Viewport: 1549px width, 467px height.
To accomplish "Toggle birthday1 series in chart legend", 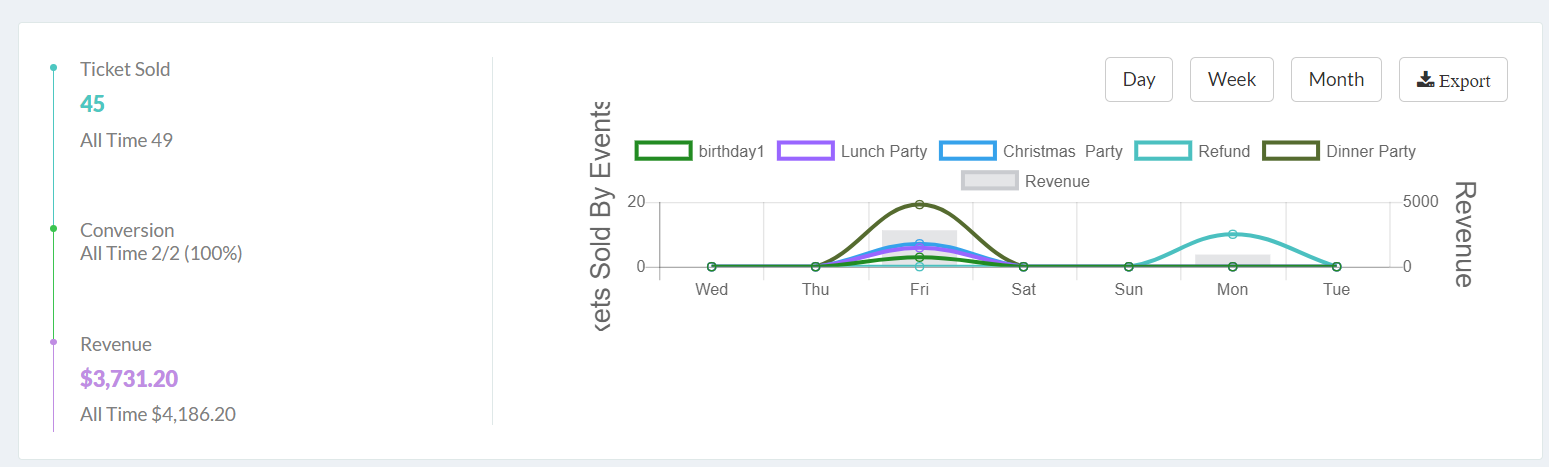I will 700,151.
